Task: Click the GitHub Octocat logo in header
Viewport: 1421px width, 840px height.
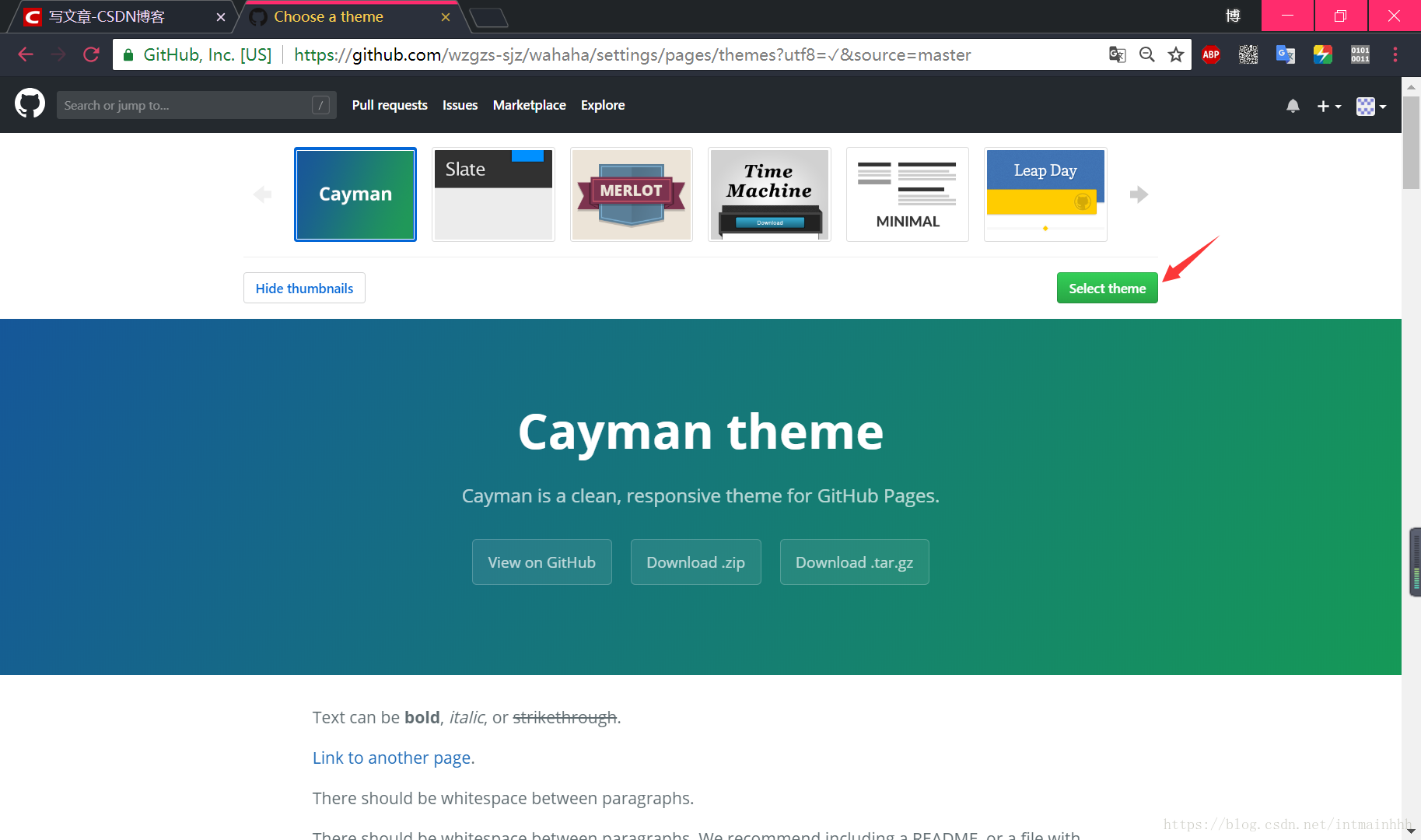Action: click(x=30, y=103)
